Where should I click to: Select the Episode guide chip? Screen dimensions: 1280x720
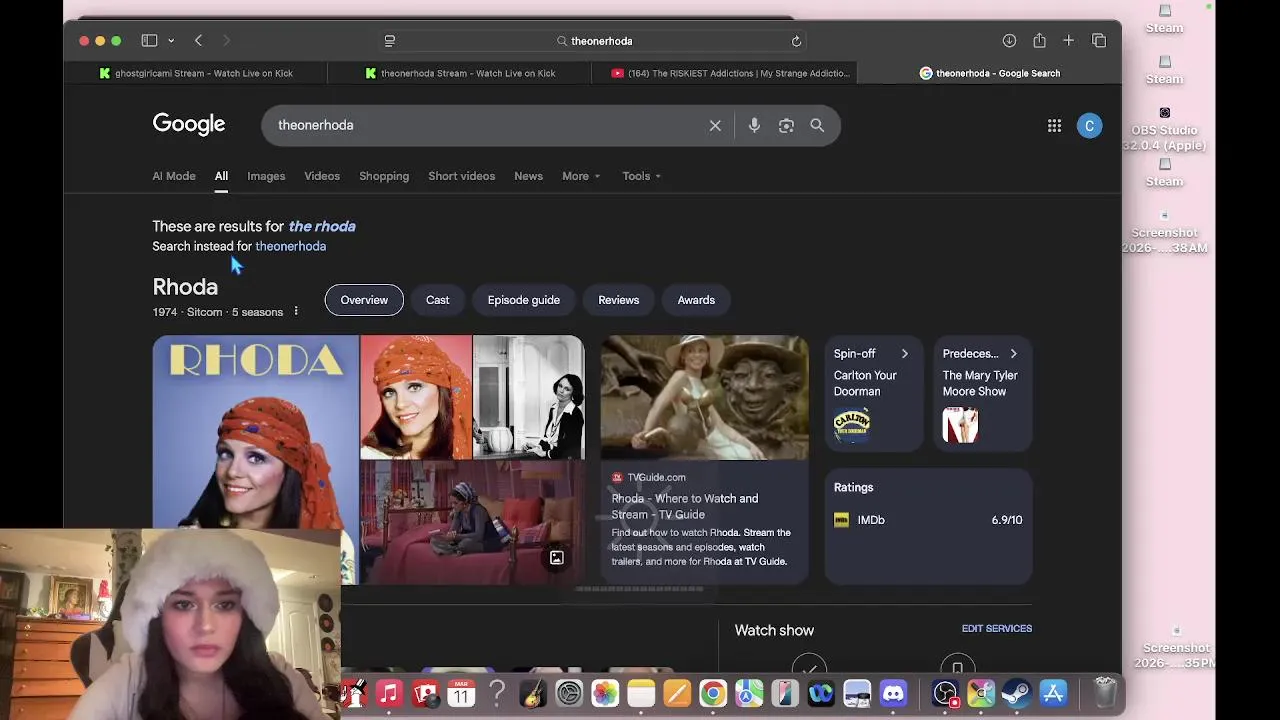[x=524, y=300]
